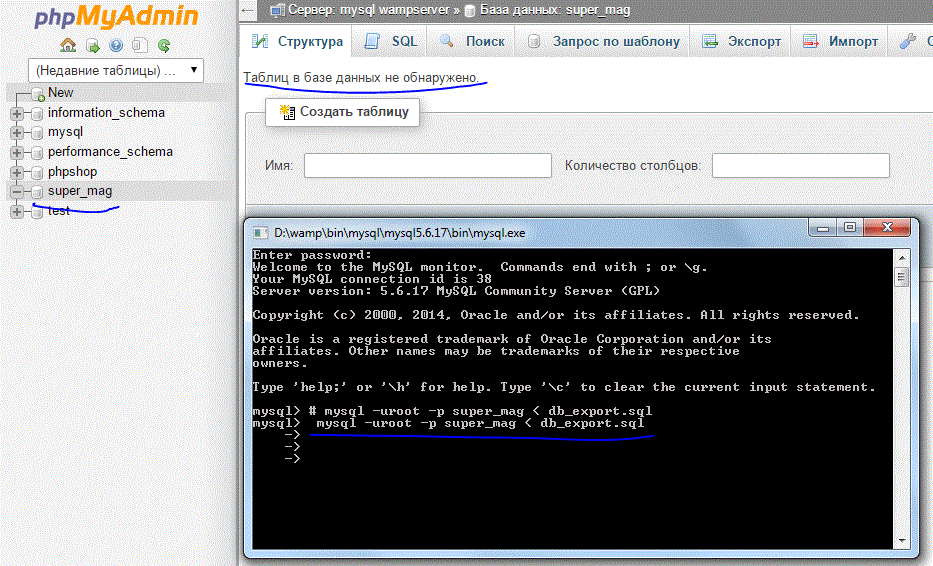933x566 pixels.
Task: Click the pages documentation icon in sidebar
Action: pyautogui.click(x=140, y=45)
